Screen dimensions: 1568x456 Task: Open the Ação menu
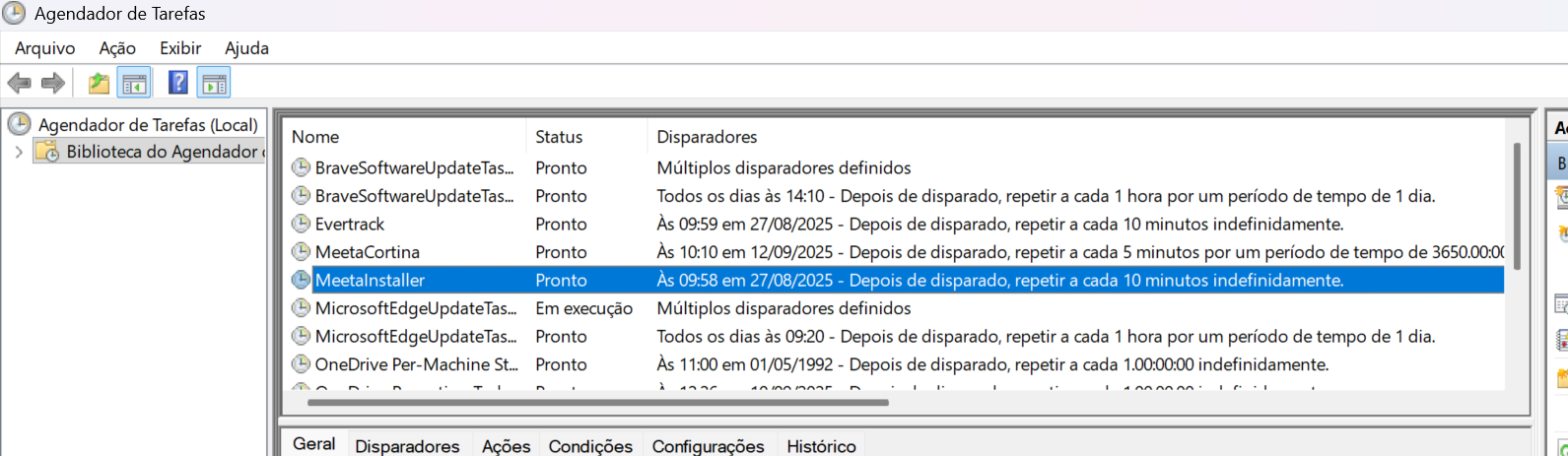click(117, 48)
